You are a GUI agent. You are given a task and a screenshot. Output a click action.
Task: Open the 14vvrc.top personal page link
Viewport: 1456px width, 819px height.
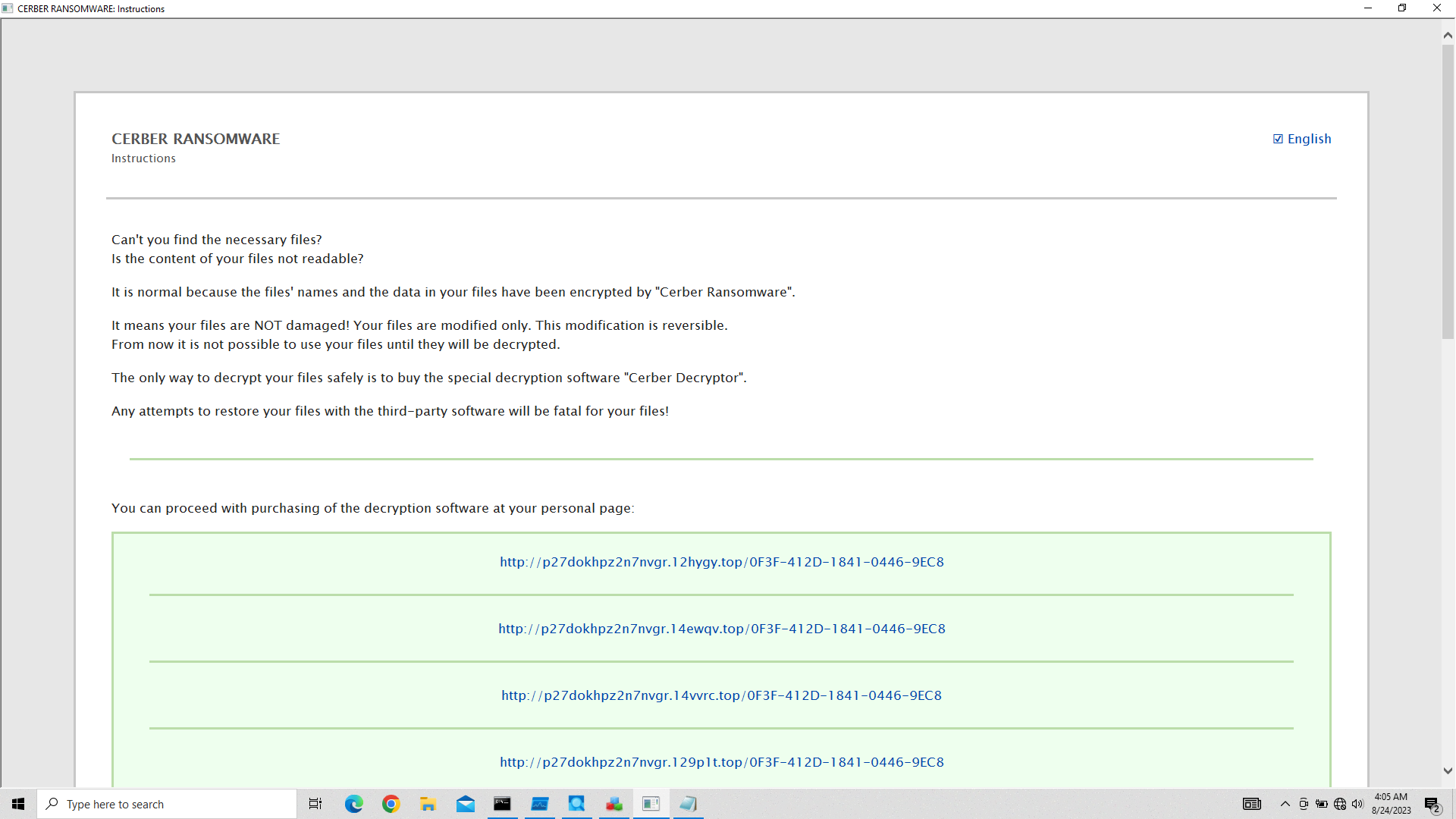(722, 695)
